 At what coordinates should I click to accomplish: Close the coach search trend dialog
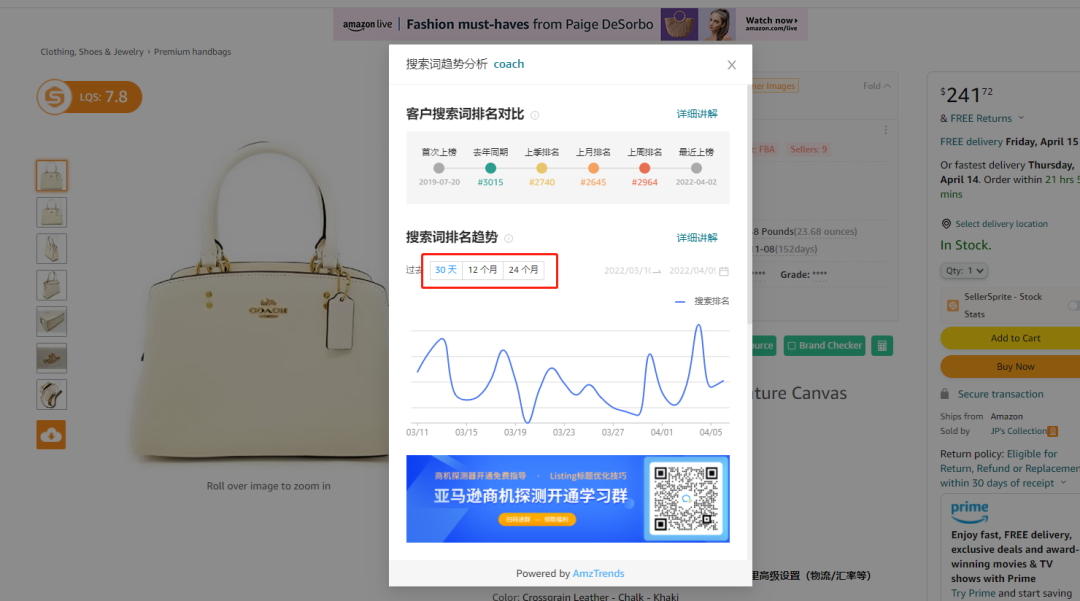(x=731, y=65)
